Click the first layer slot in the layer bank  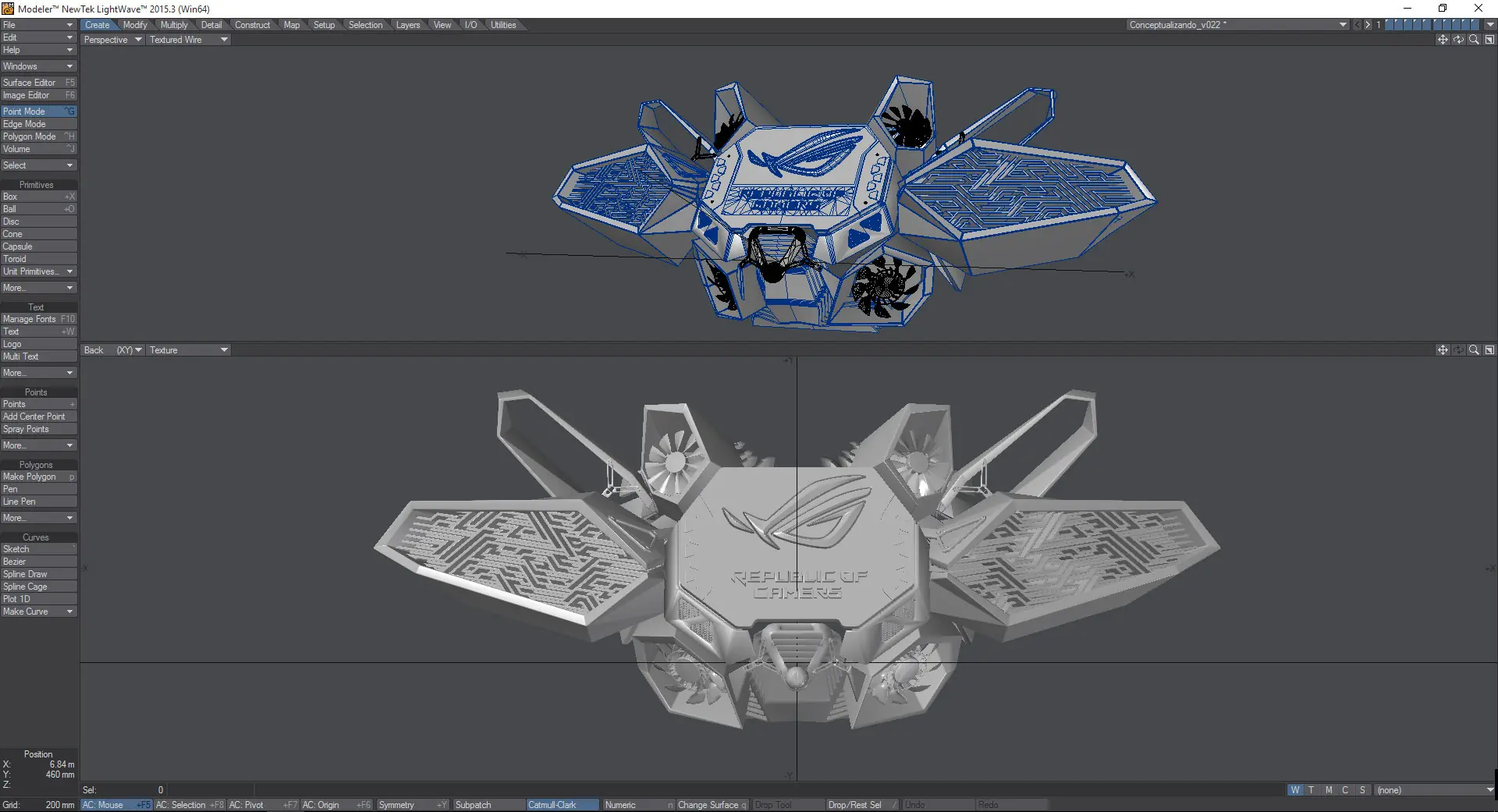click(x=1389, y=25)
